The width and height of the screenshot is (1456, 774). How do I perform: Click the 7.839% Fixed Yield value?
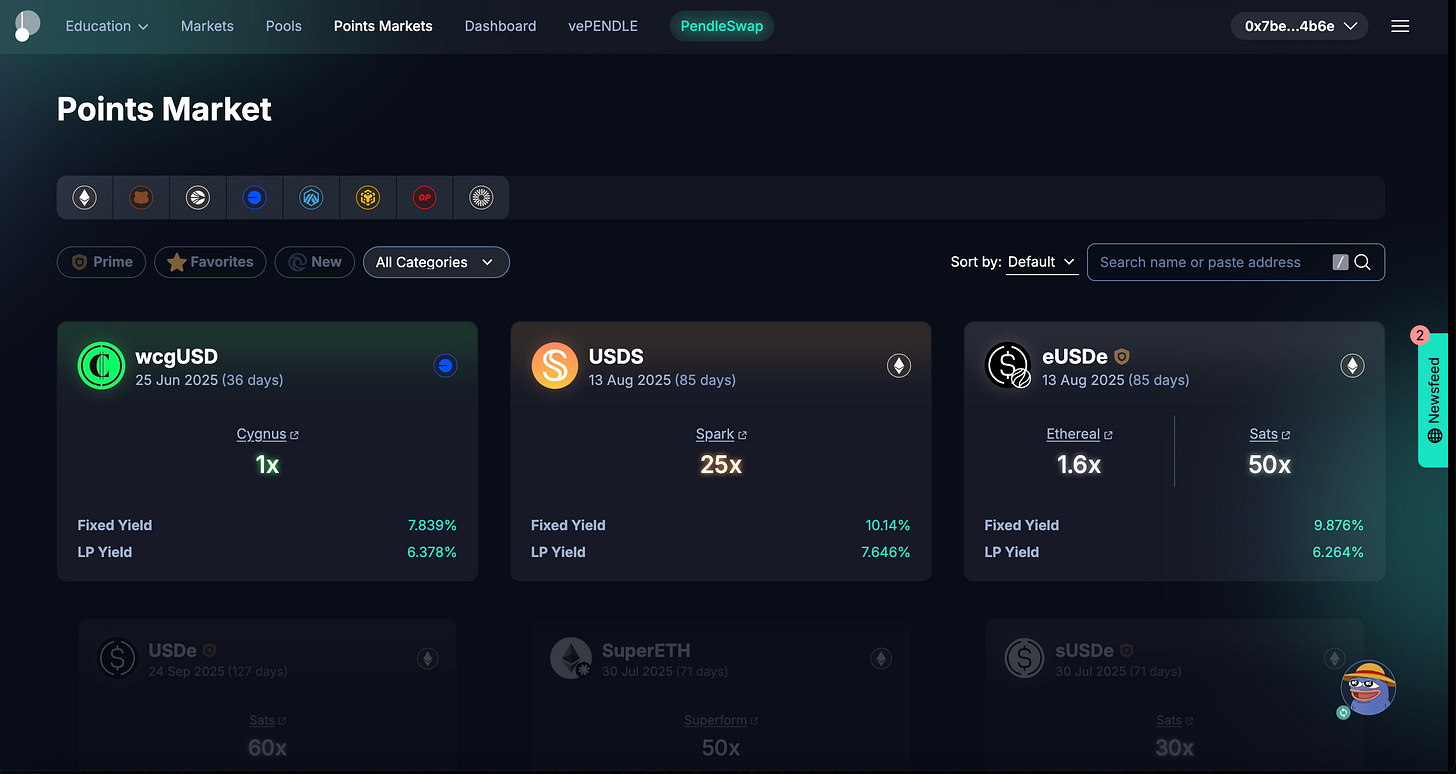click(432, 525)
